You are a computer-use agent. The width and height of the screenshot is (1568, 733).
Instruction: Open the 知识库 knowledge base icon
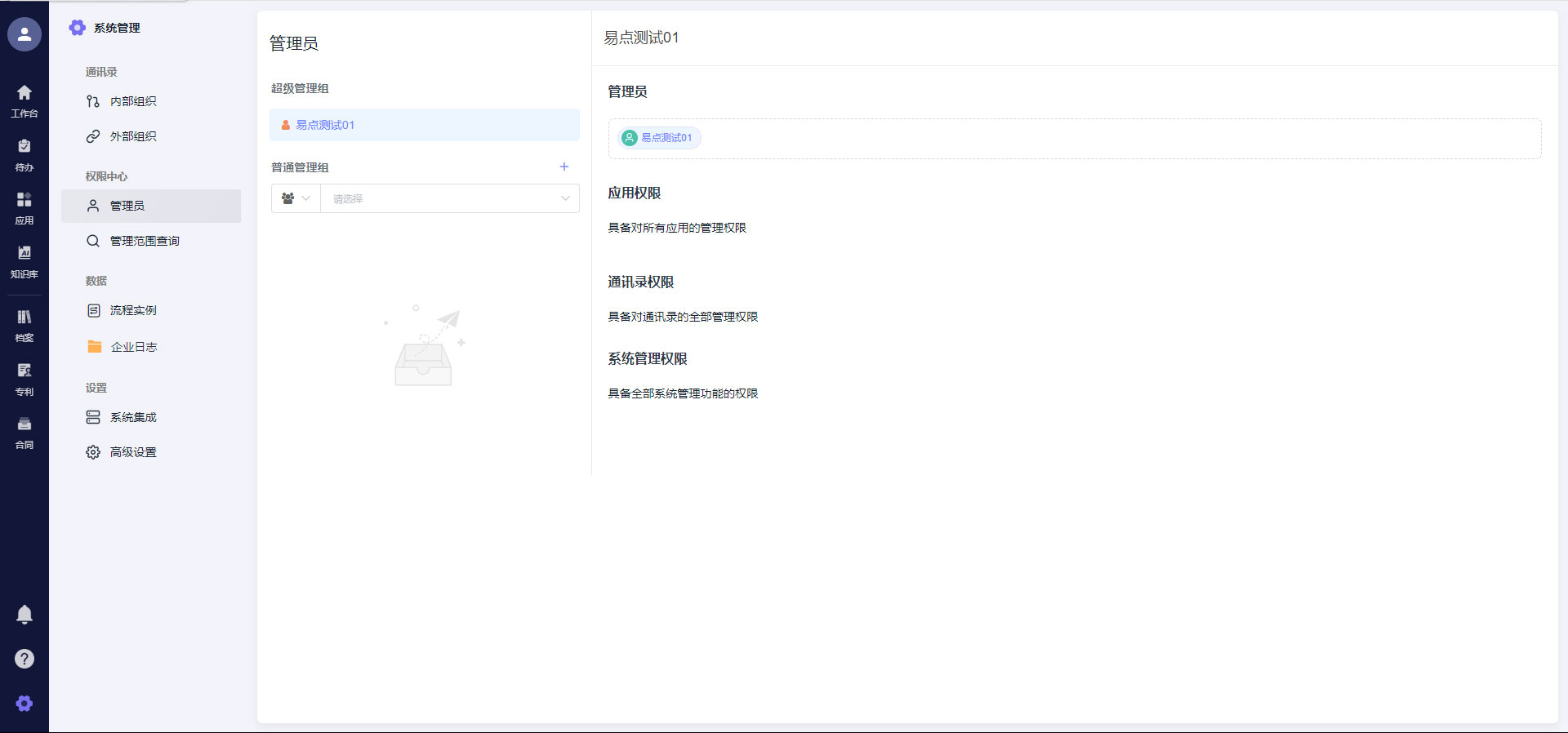pos(24,261)
